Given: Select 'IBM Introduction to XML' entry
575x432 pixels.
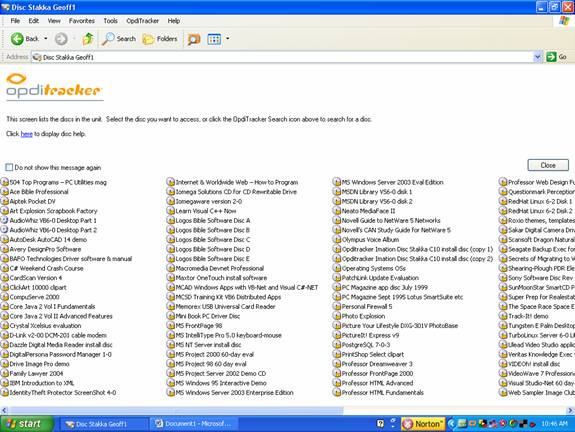Looking at the screenshot, I should (x=42, y=383).
